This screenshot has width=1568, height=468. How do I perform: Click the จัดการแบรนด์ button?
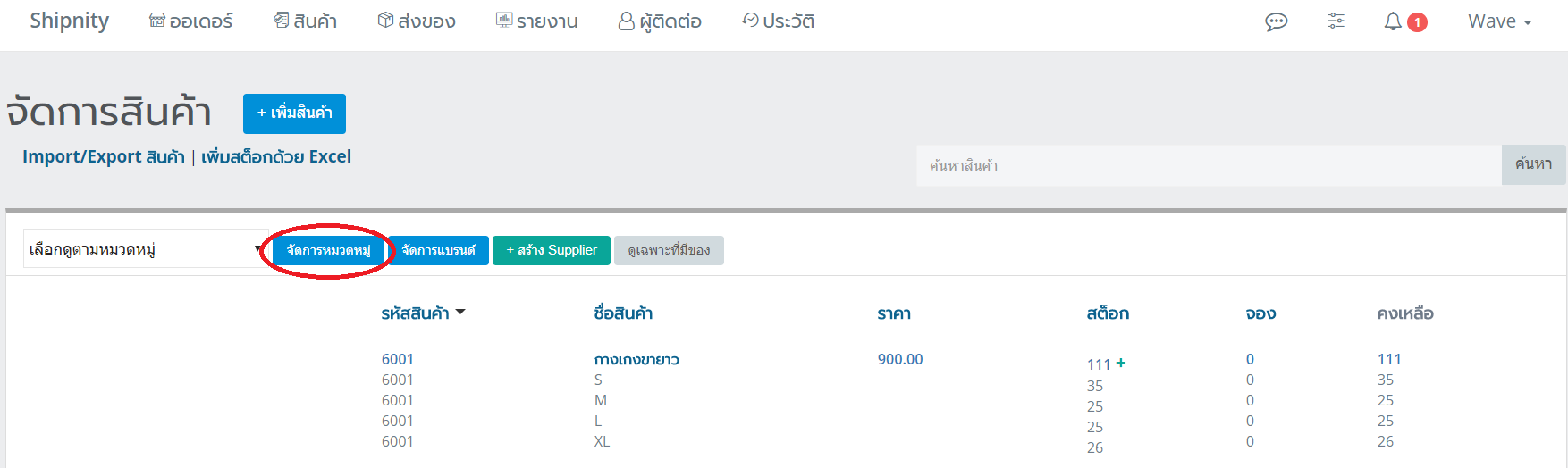tap(438, 250)
